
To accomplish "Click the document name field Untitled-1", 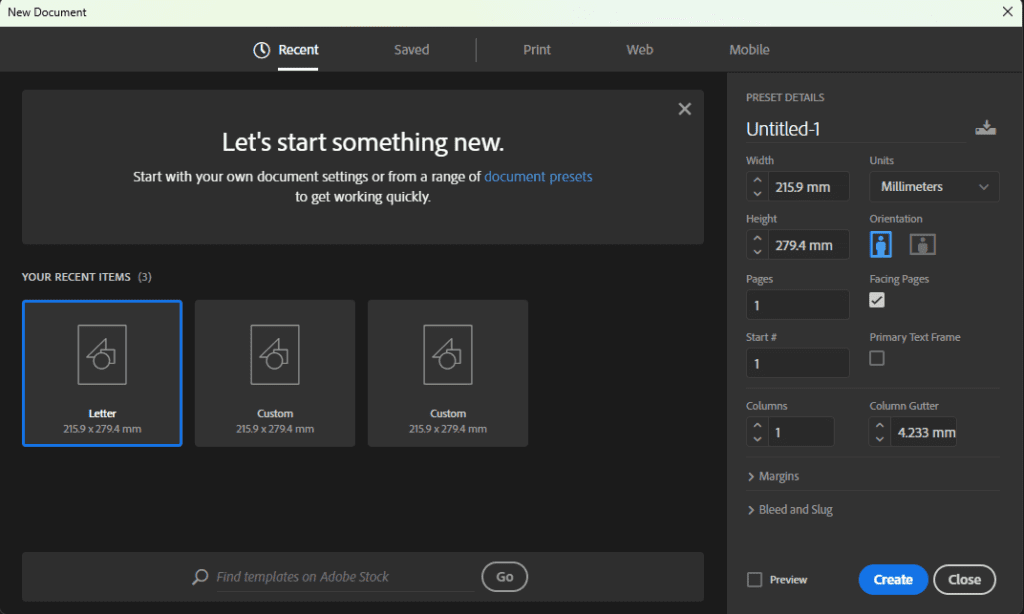I will 855,129.
